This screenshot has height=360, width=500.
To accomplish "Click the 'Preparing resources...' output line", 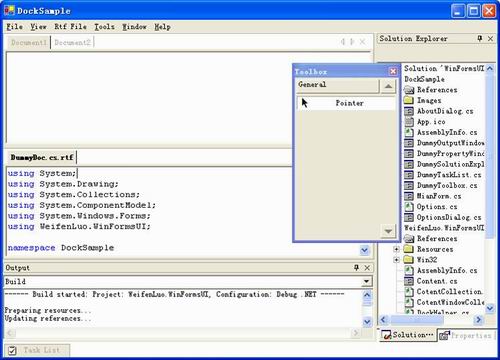I will point(48,310).
